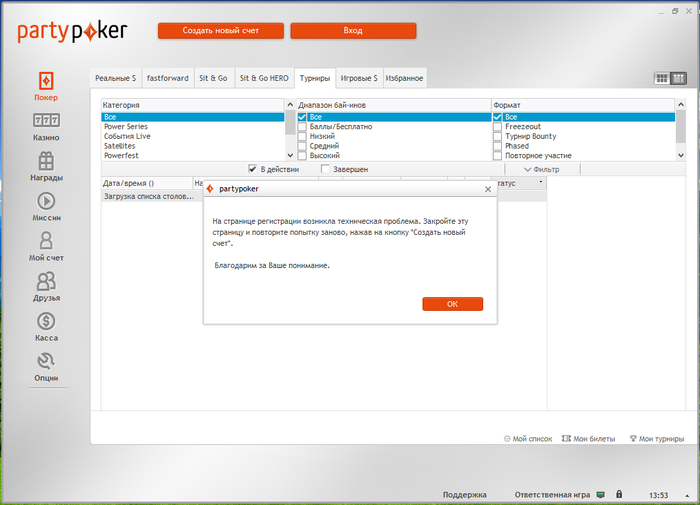Toggle the Все buy-in range checkbox

pos(302,117)
